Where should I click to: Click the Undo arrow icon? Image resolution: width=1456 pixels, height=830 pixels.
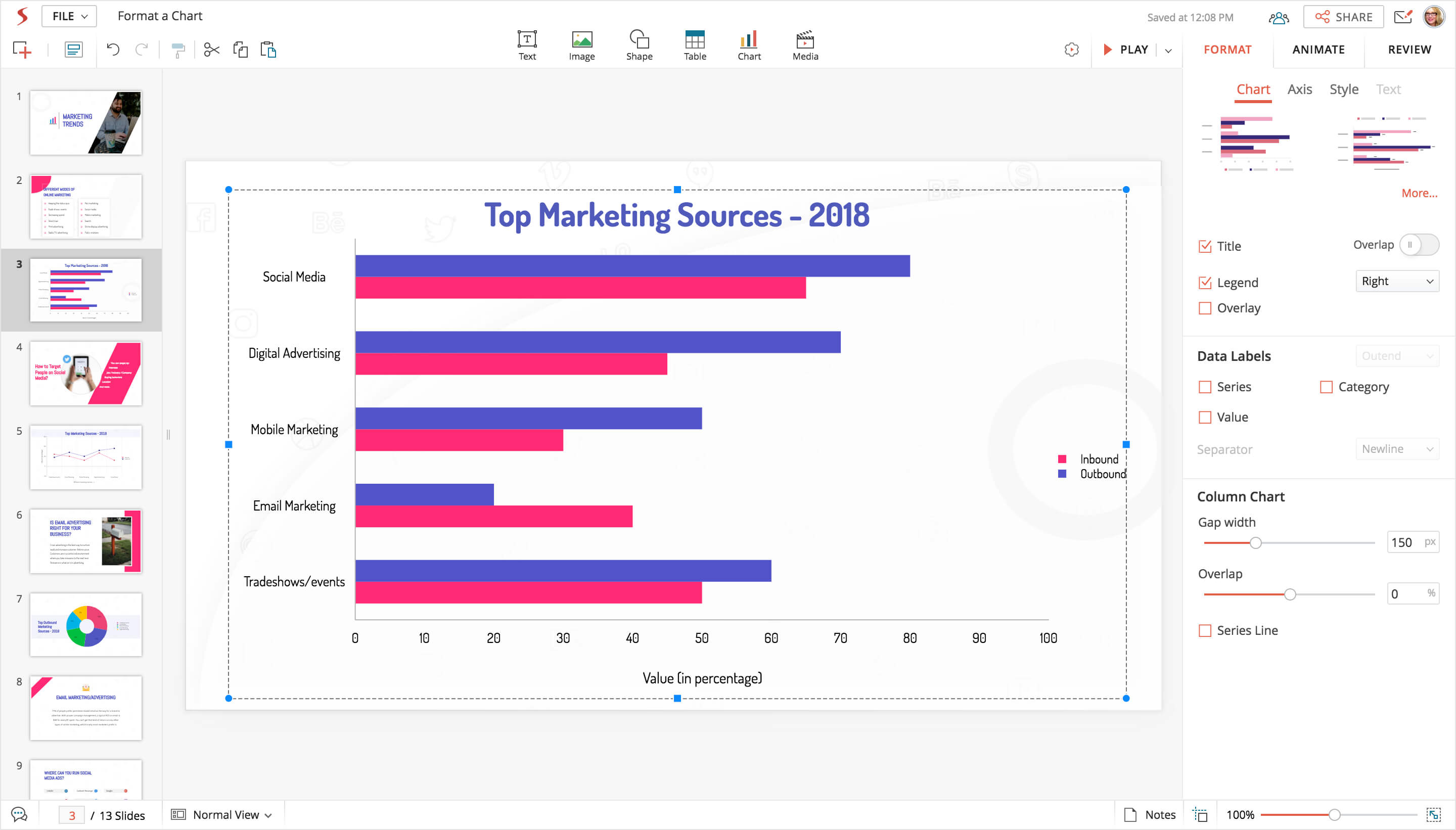(x=113, y=50)
